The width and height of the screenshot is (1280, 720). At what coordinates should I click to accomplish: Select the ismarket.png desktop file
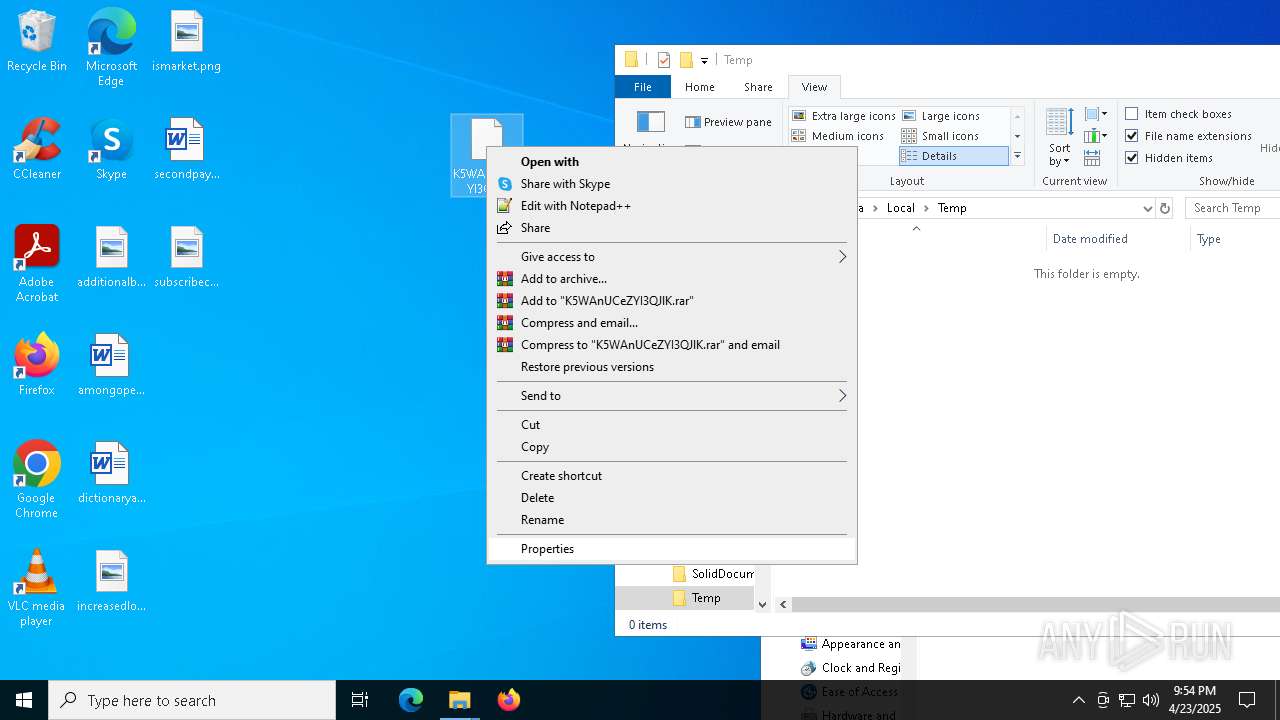[x=186, y=41]
